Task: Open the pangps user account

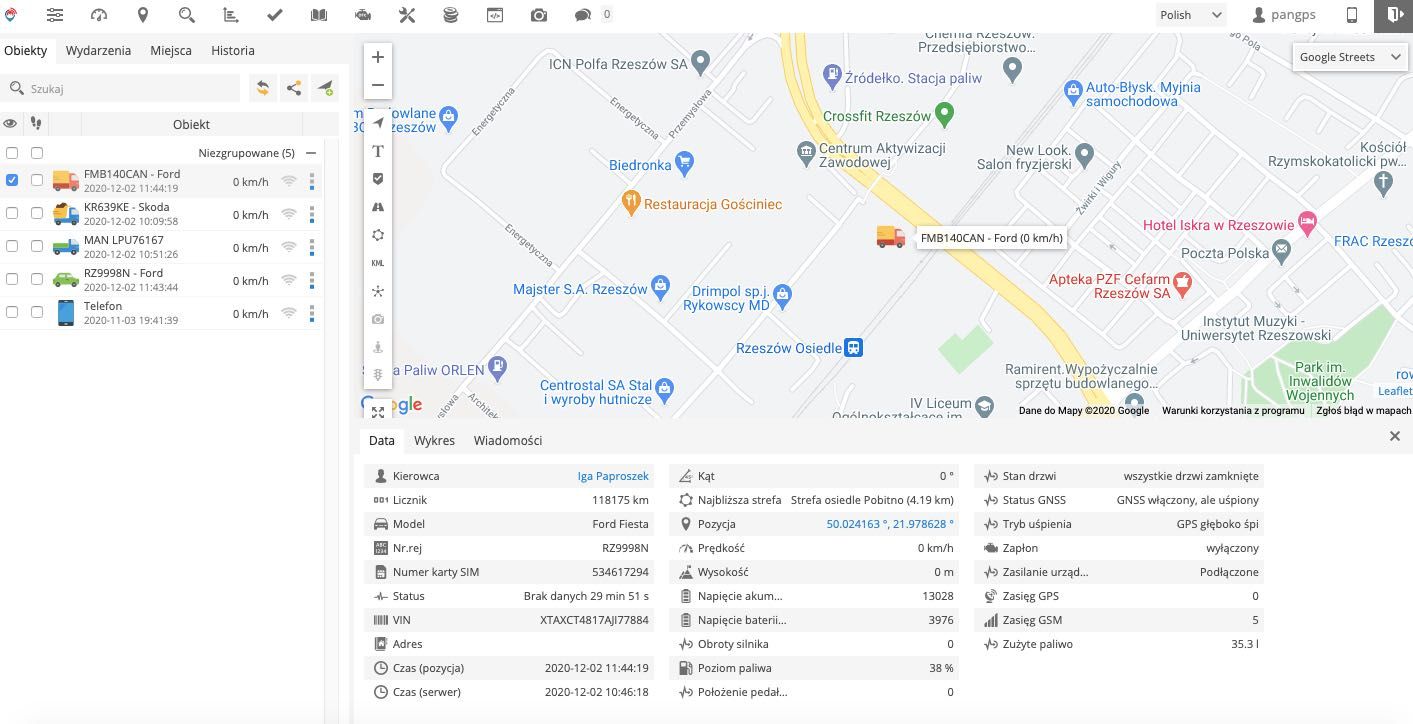Action: pyautogui.click(x=1284, y=15)
